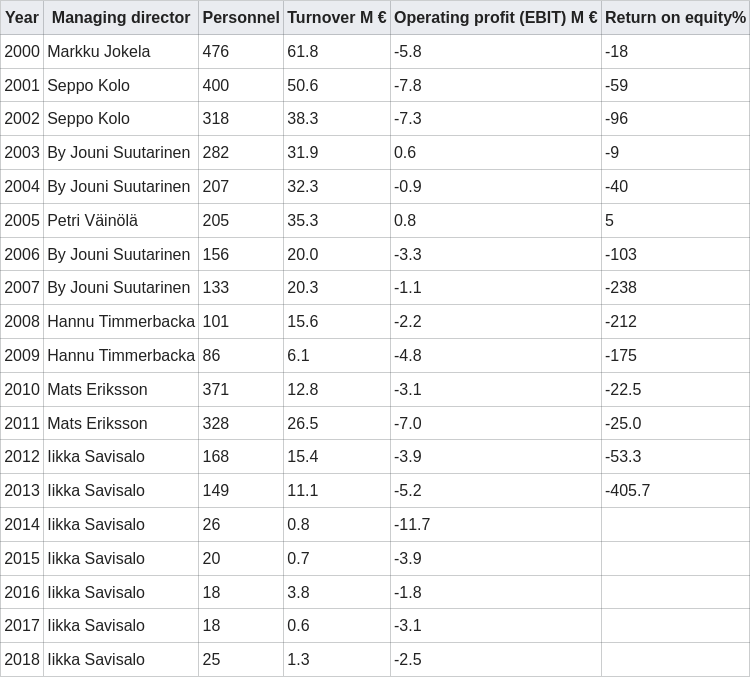750x677 pixels.
Task: Click the year 2010 cell
Action: point(22,390)
